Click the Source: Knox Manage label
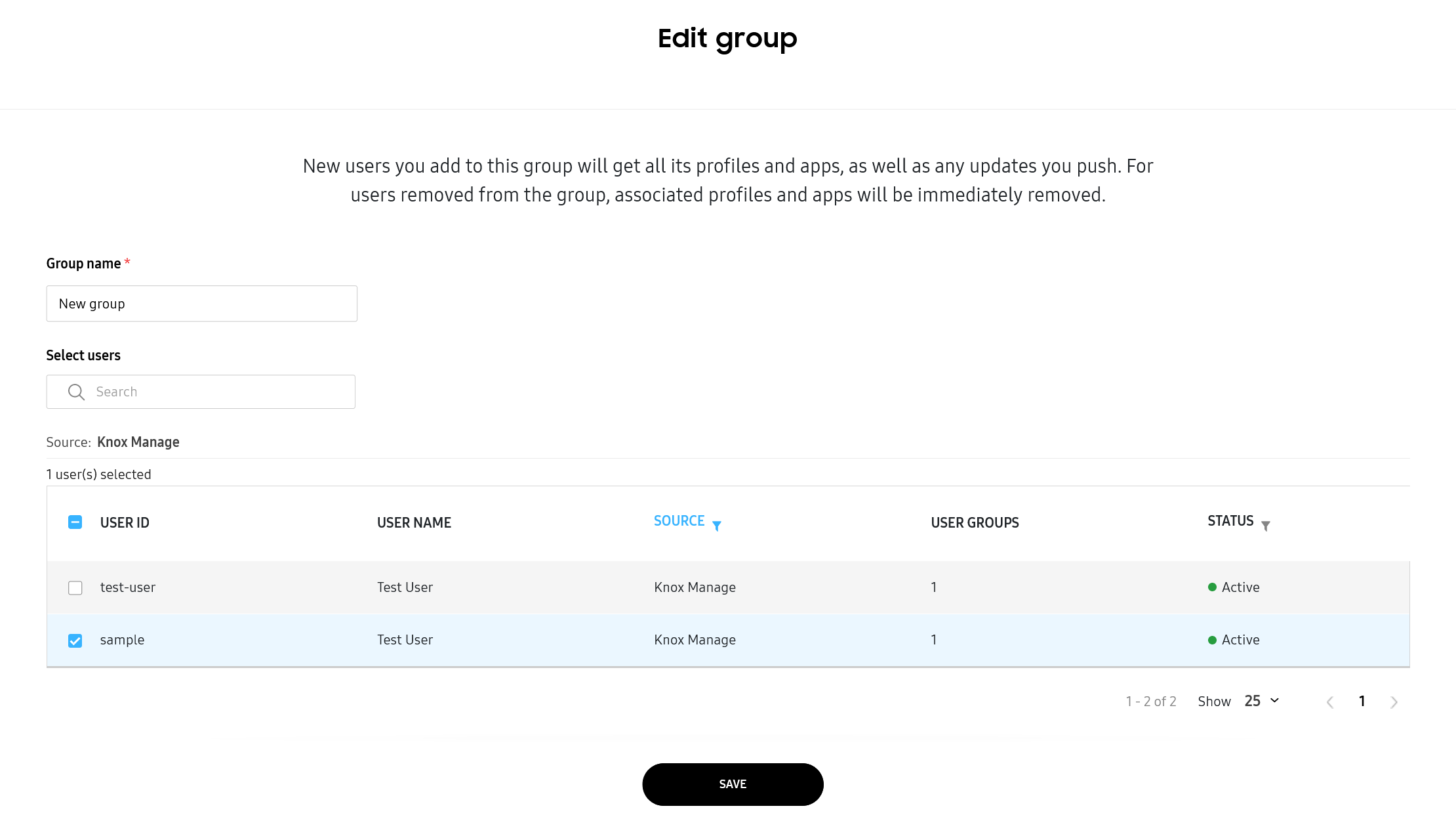 (x=113, y=442)
